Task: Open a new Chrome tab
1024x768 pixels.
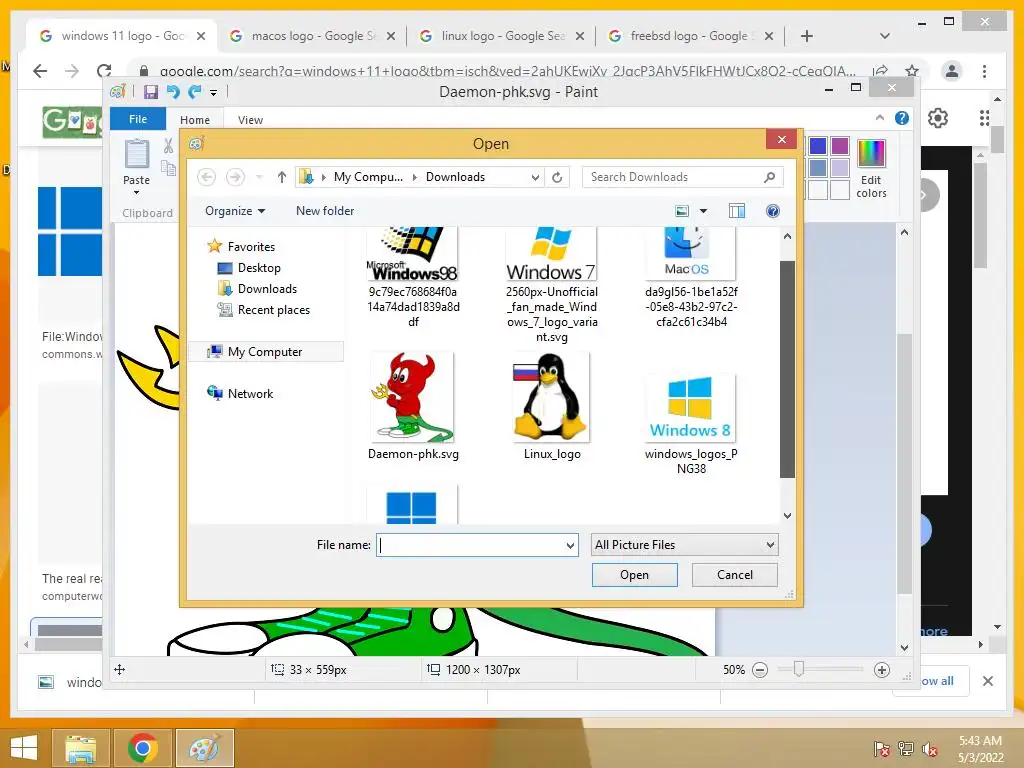Action: pyautogui.click(x=807, y=36)
